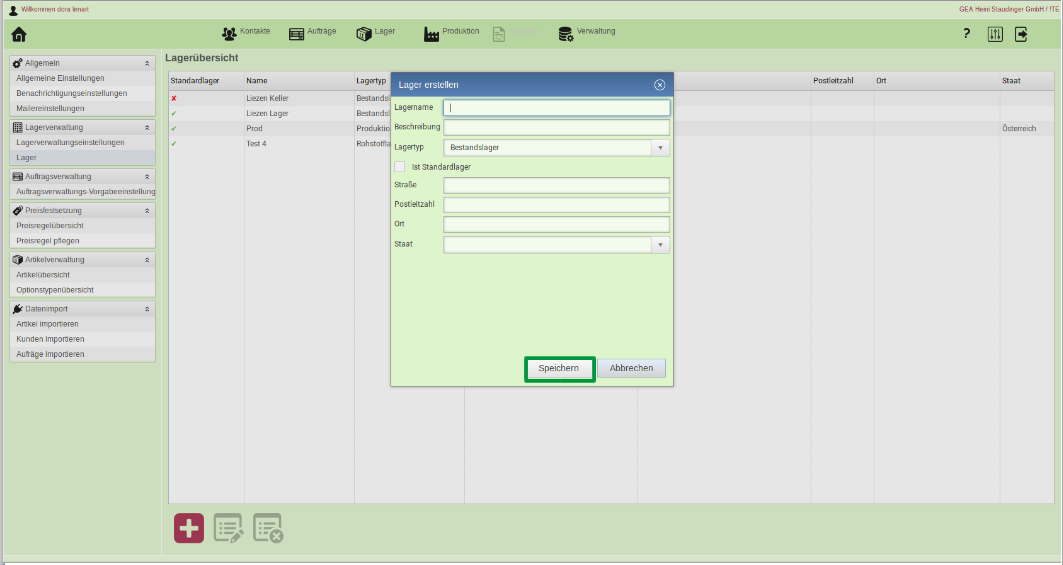Click the logout icon at top right

[x=1021, y=34]
